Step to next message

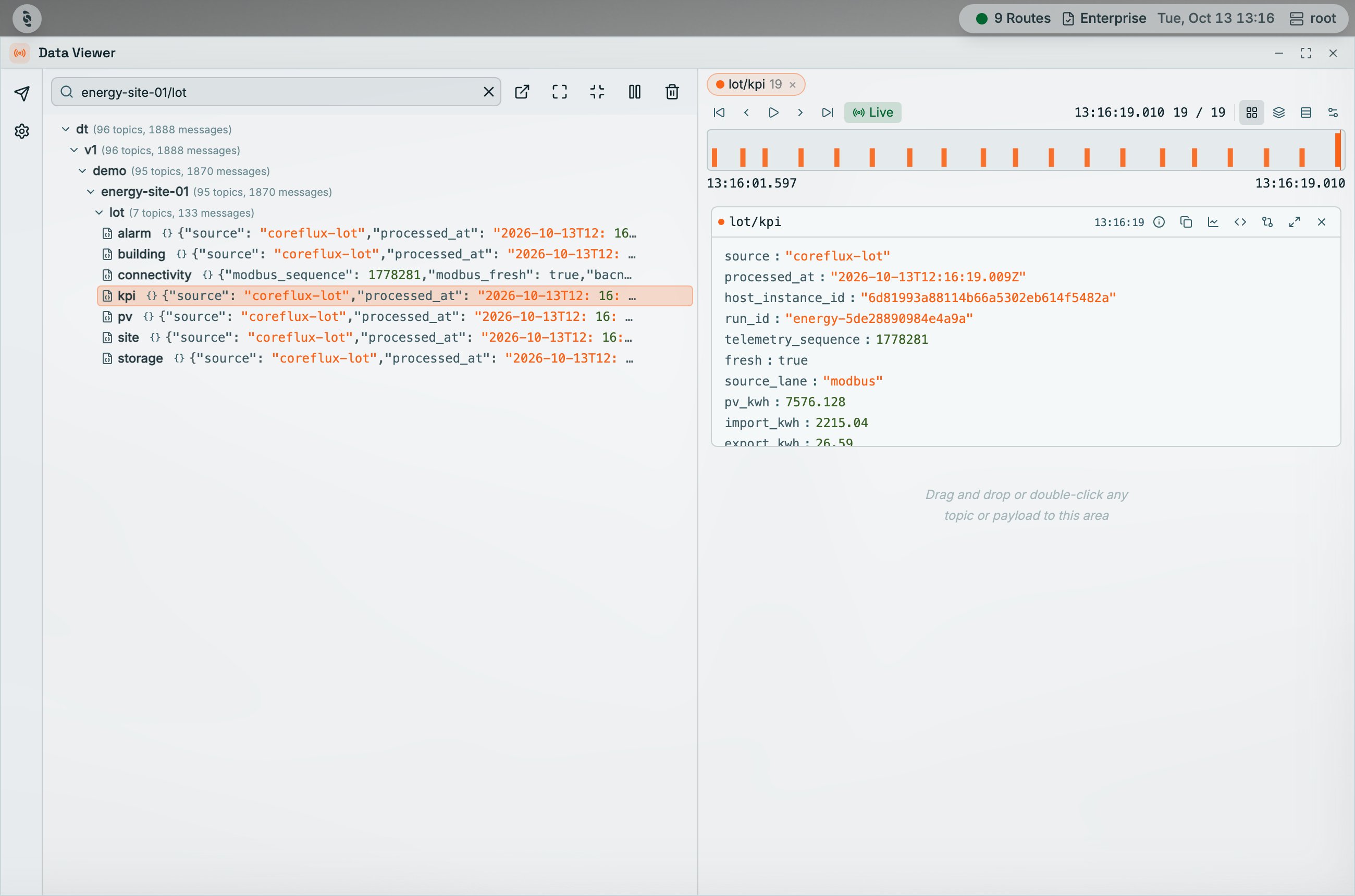800,113
